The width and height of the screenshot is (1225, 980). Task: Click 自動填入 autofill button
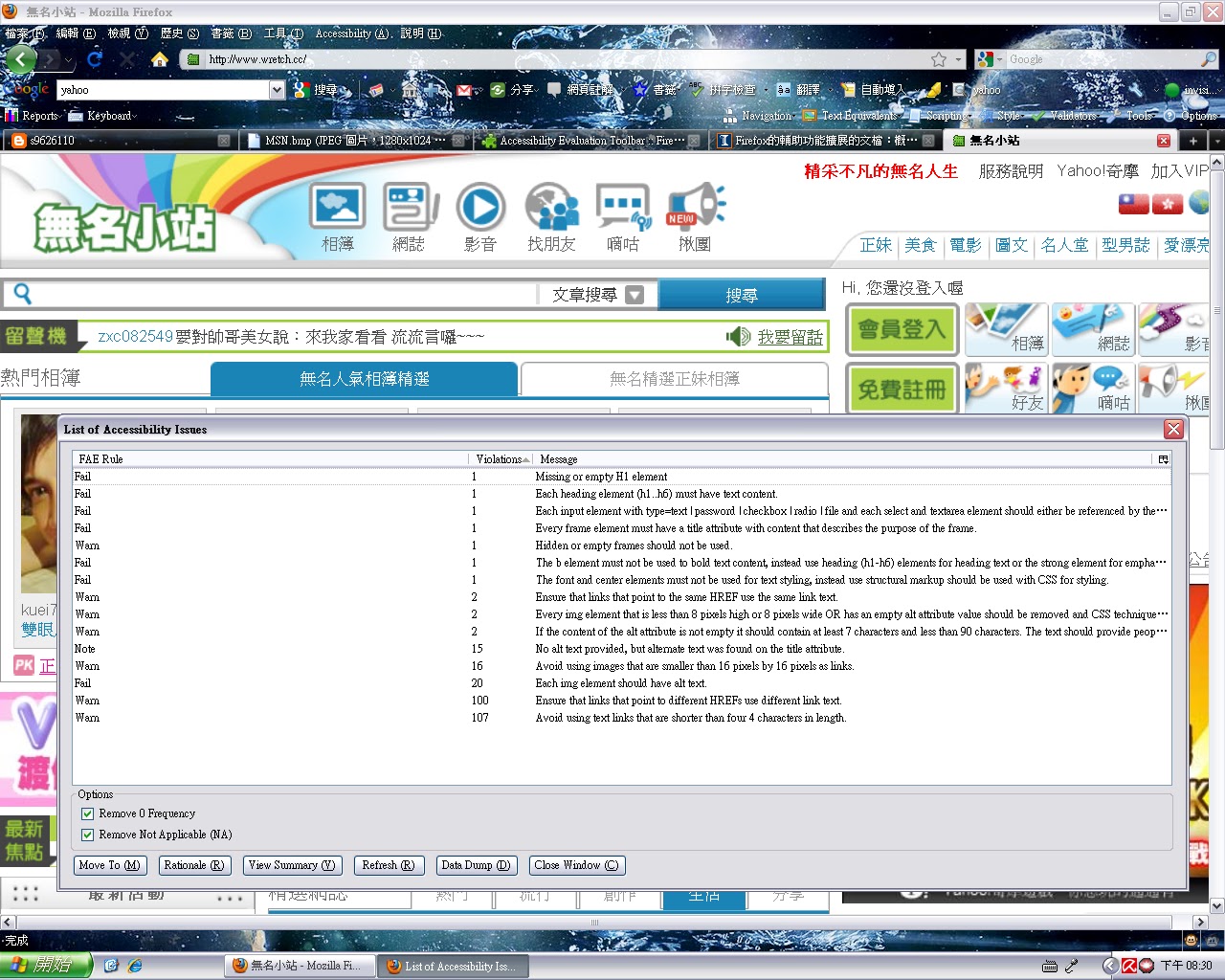pyautogui.click(x=873, y=90)
